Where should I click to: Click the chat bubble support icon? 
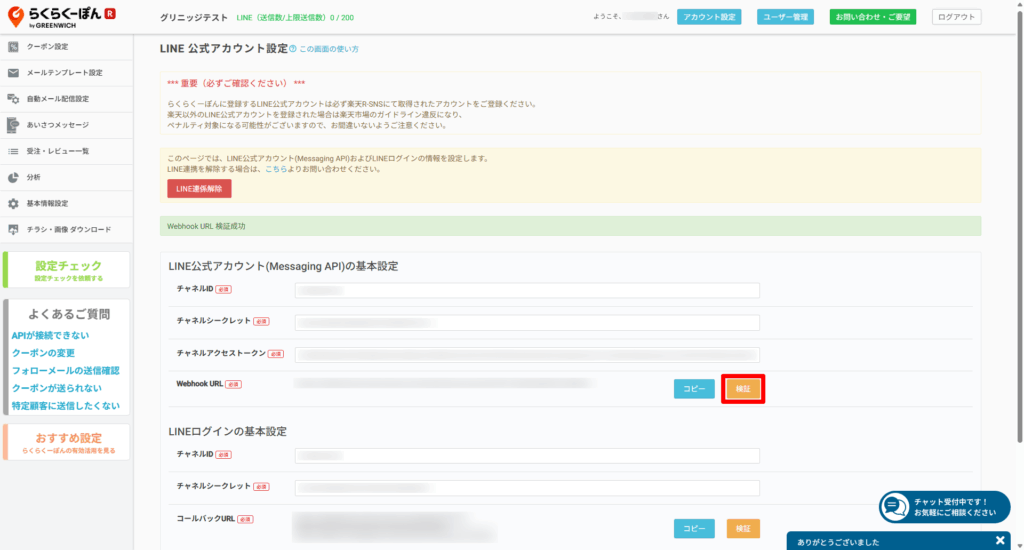click(895, 507)
